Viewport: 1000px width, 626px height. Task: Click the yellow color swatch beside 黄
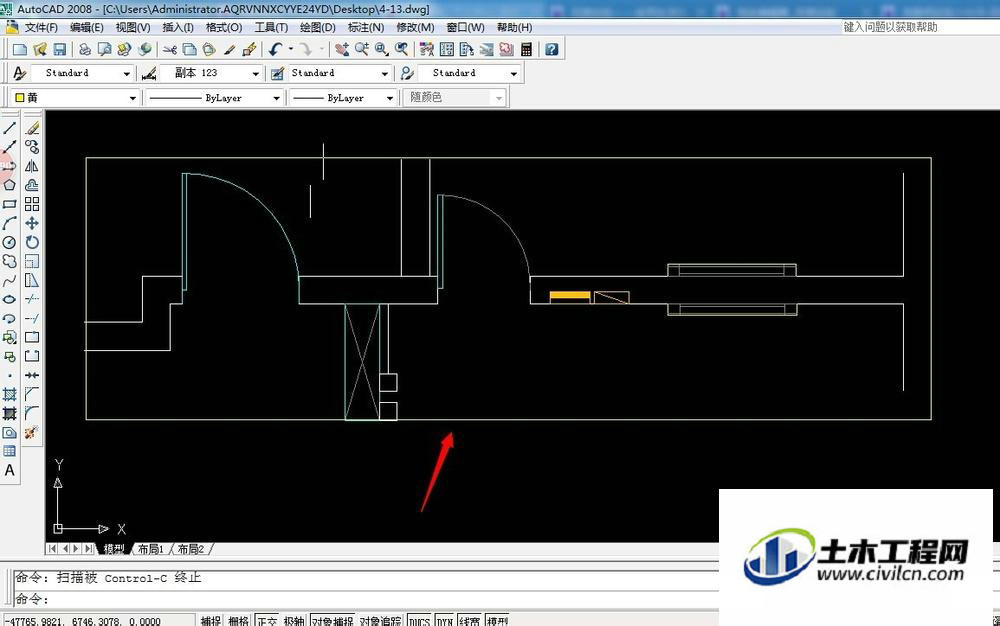click(x=20, y=98)
